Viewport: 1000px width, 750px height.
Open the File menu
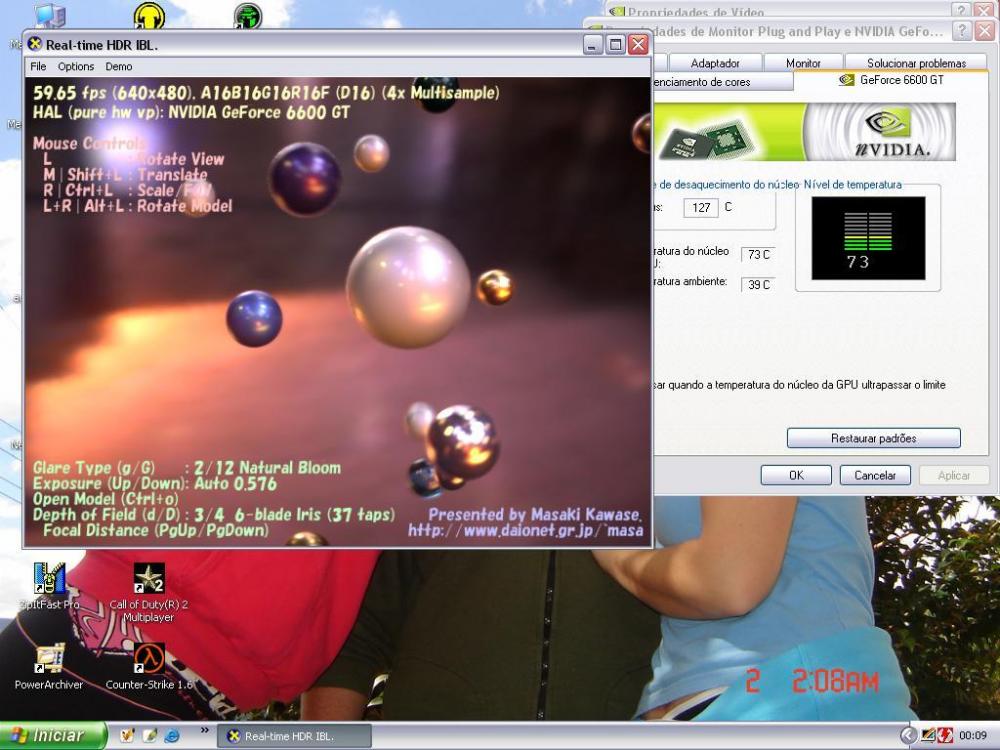click(x=38, y=67)
